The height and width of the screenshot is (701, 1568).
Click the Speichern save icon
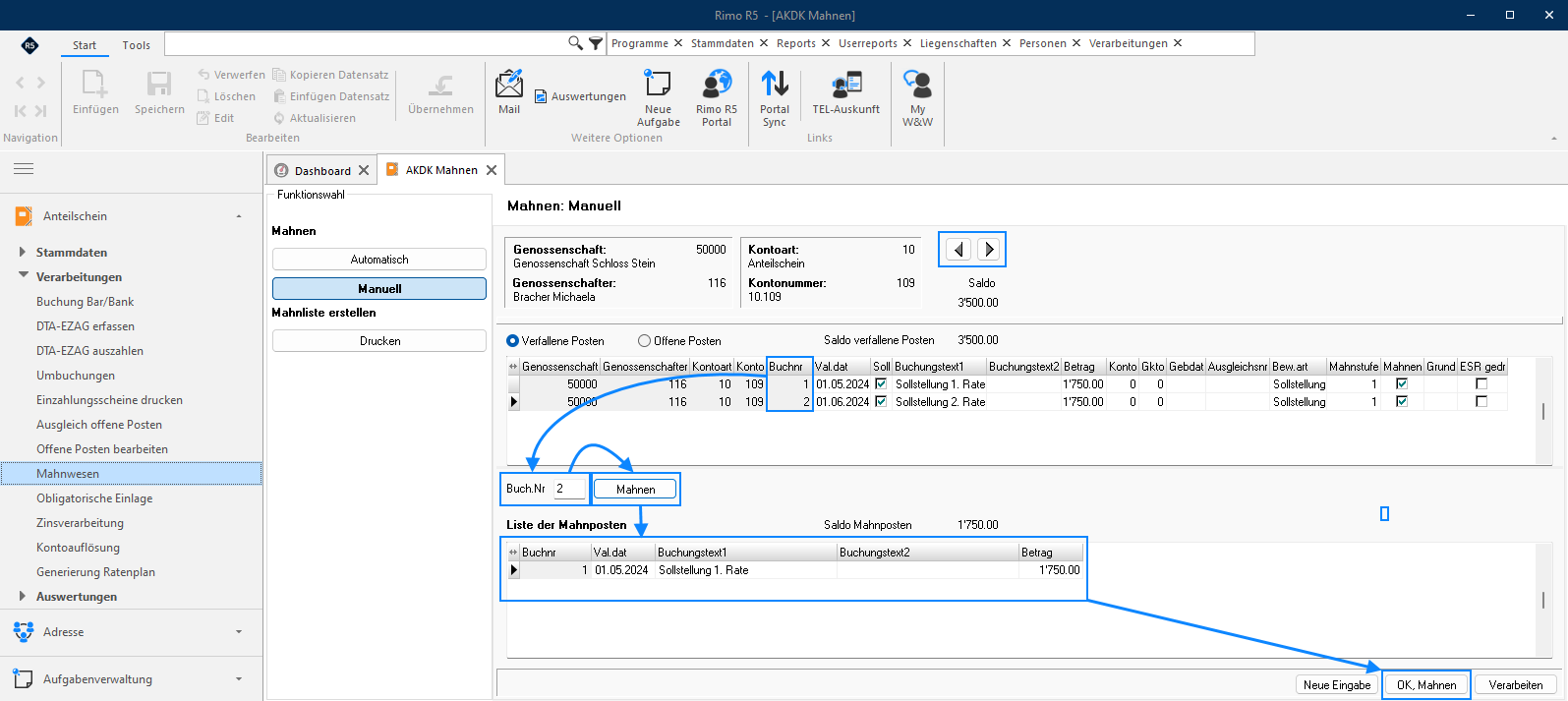pyautogui.click(x=159, y=92)
